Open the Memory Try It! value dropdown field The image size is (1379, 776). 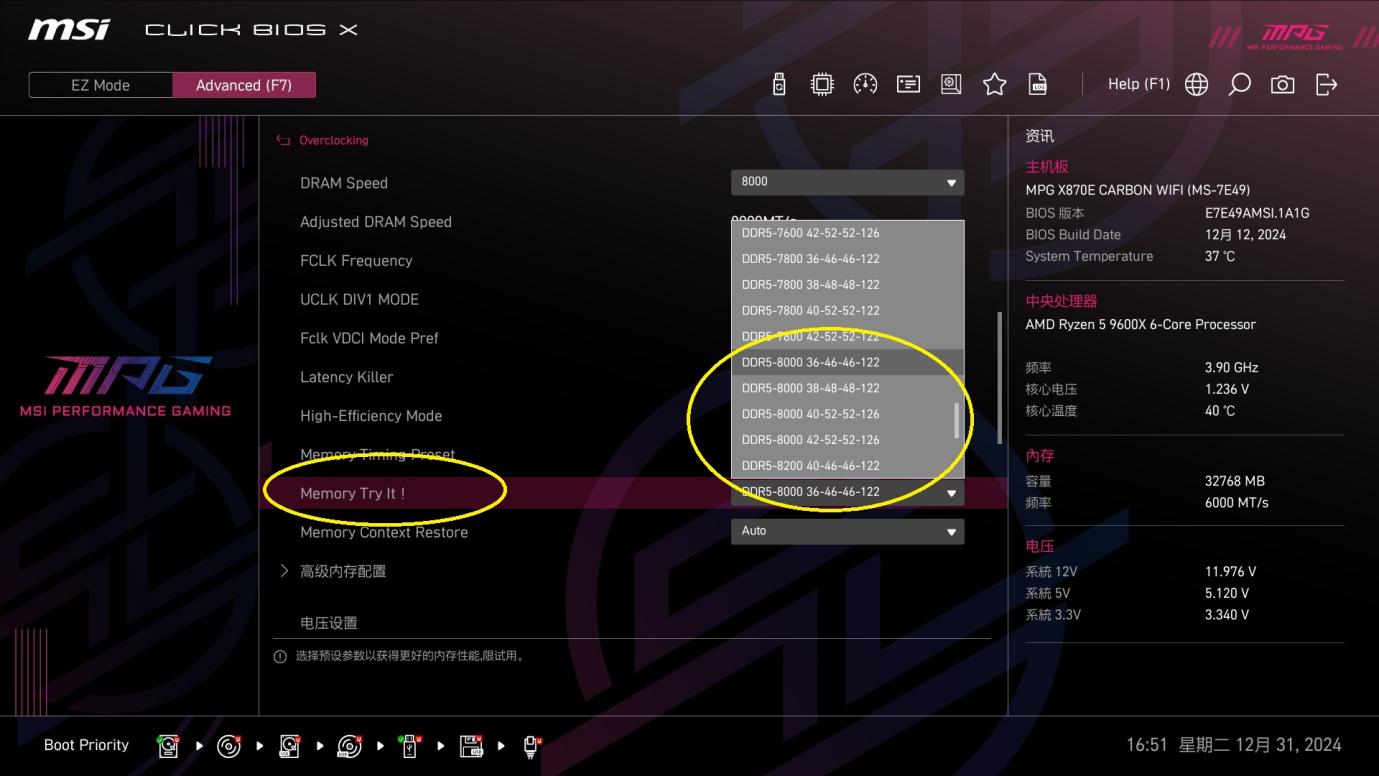pyautogui.click(x=847, y=492)
